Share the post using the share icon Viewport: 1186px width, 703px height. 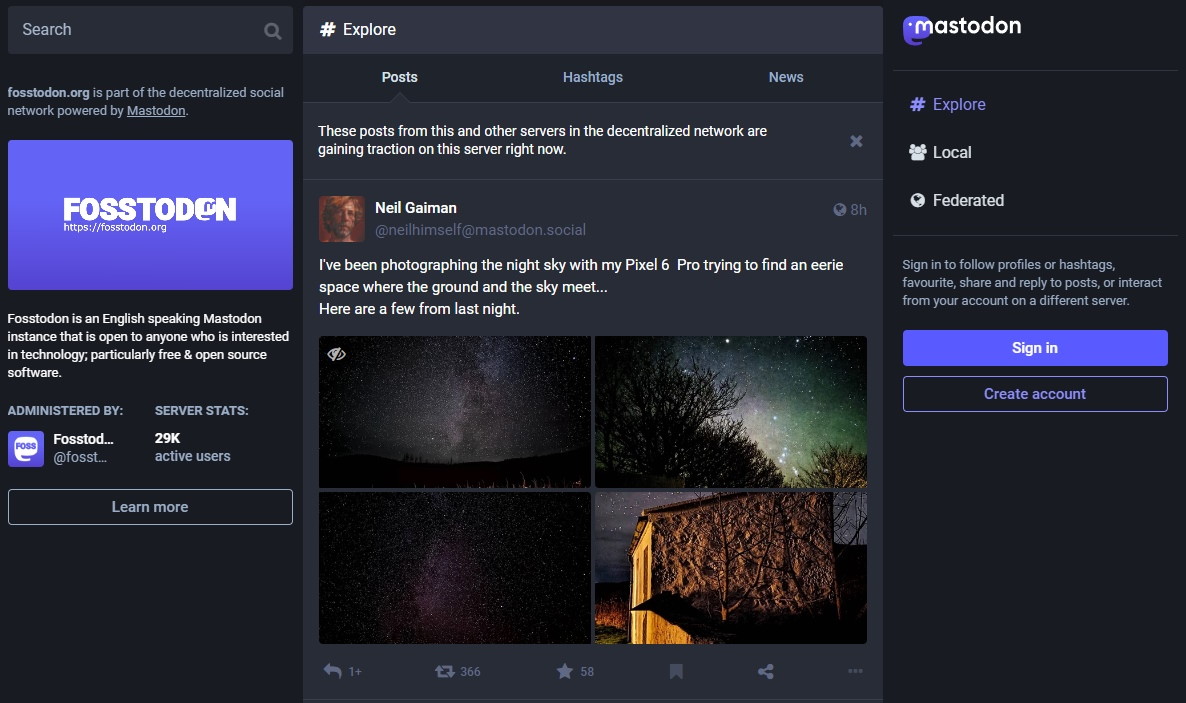point(765,671)
